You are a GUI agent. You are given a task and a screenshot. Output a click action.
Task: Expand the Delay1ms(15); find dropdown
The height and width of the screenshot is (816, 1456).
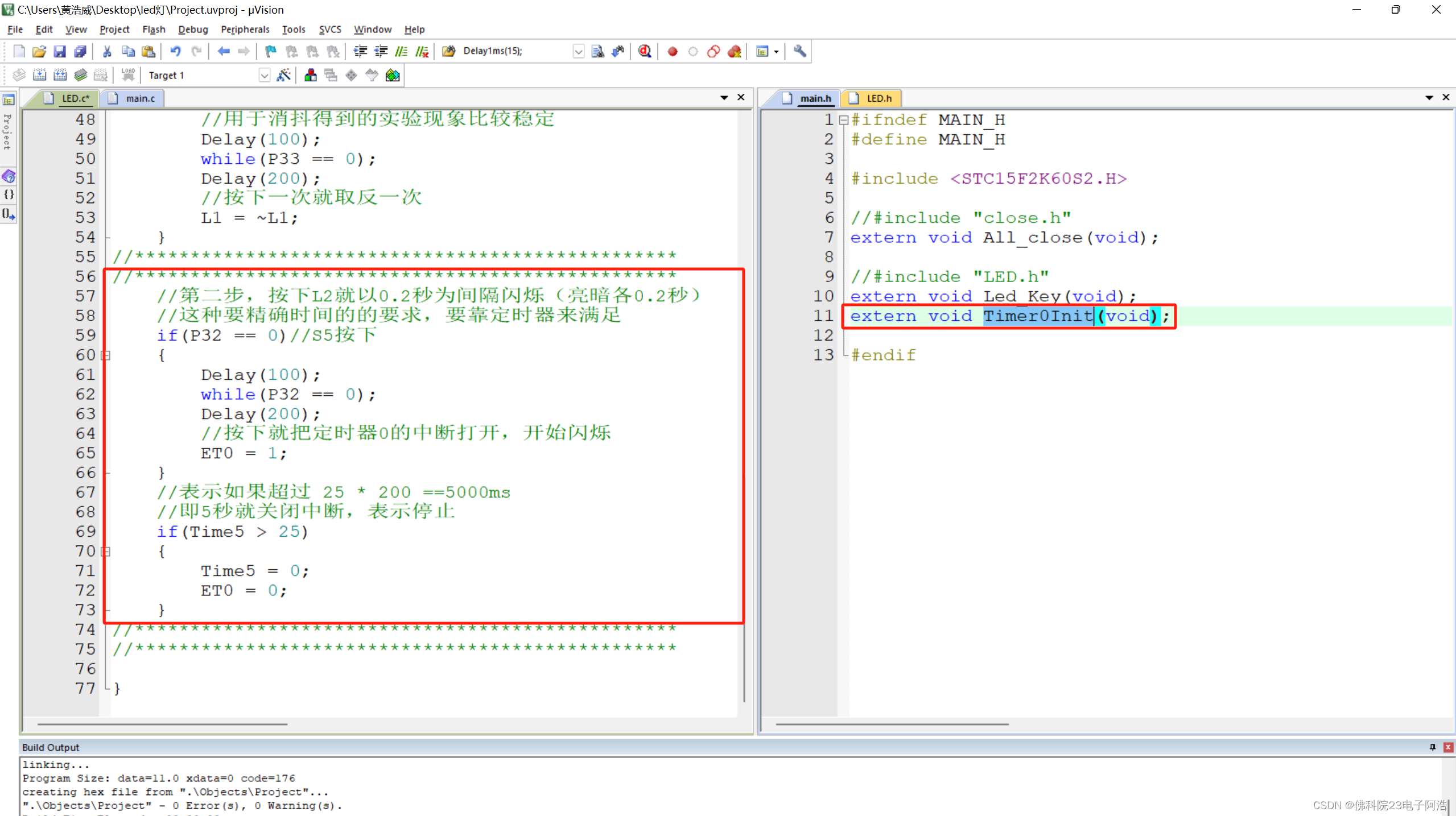coord(578,51)
